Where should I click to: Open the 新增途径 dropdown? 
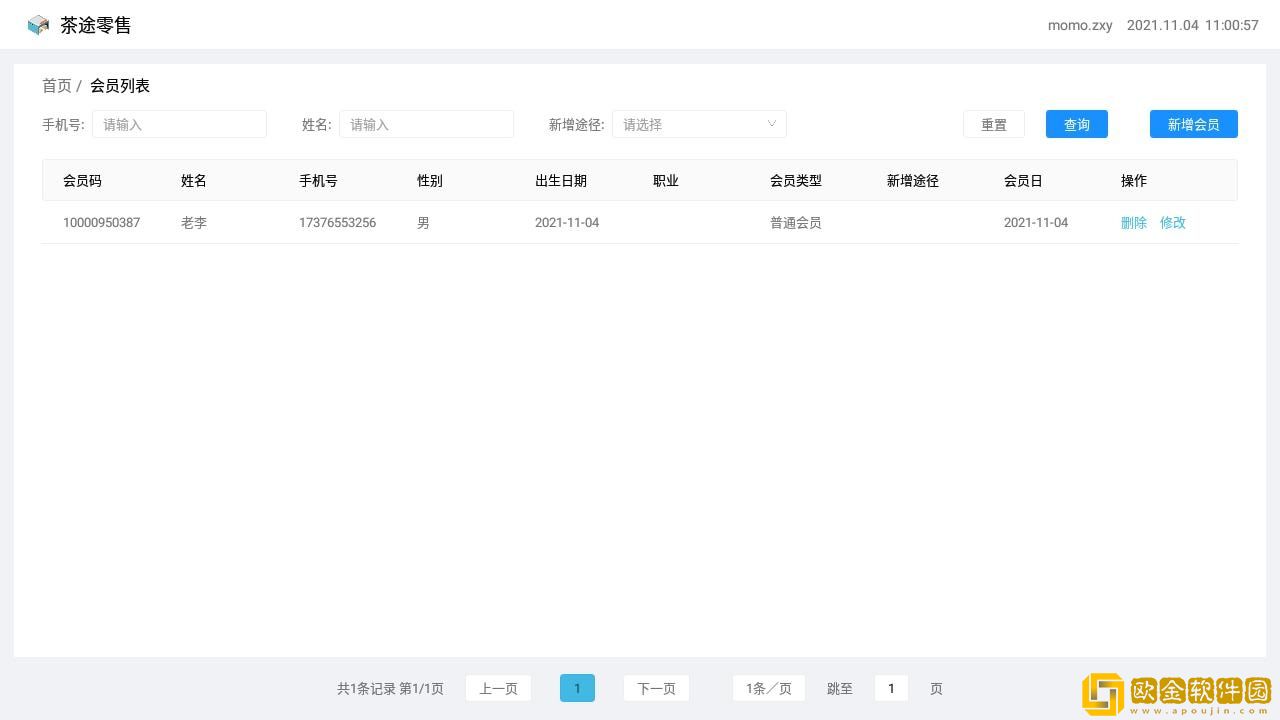click(699, 124)
